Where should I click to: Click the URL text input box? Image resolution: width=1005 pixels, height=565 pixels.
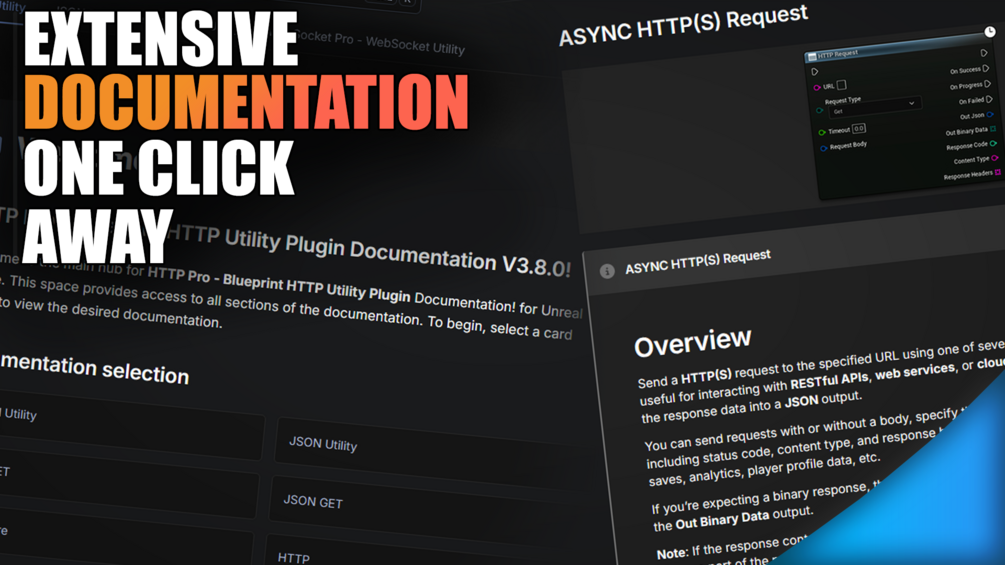(x=842, y=85)
